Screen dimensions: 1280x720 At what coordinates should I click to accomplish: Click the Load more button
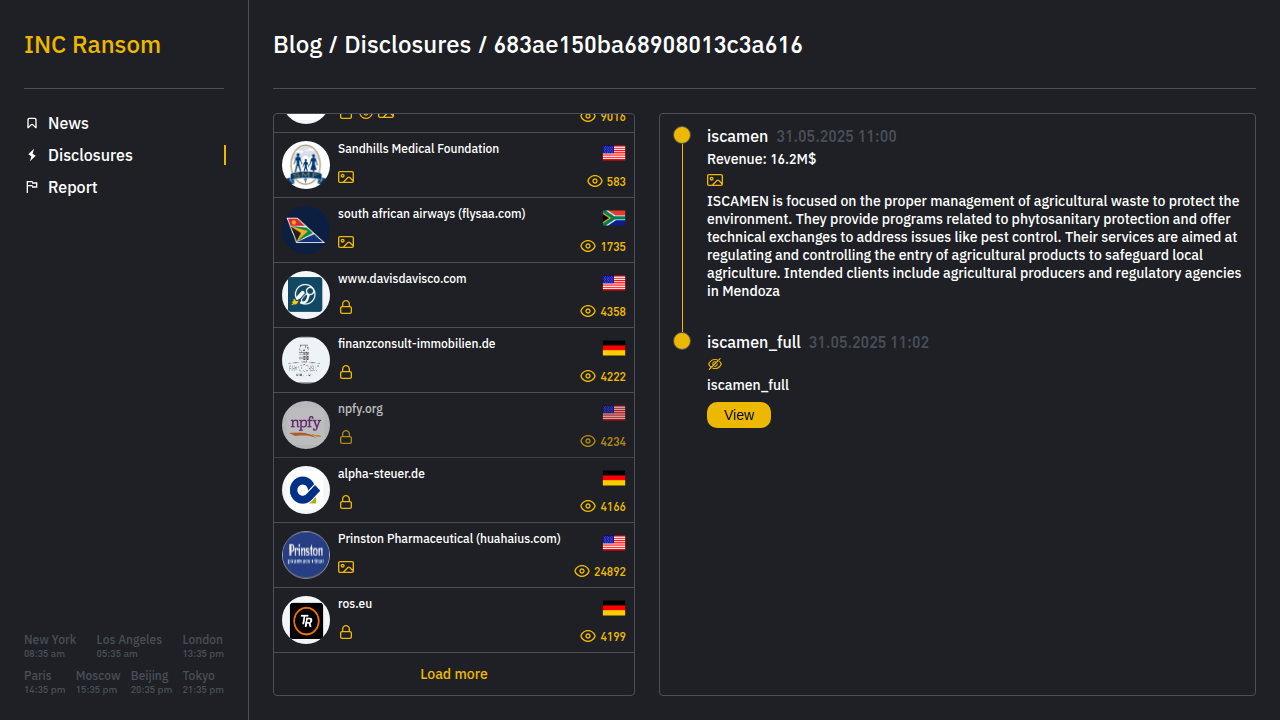(x=454, y=674)
